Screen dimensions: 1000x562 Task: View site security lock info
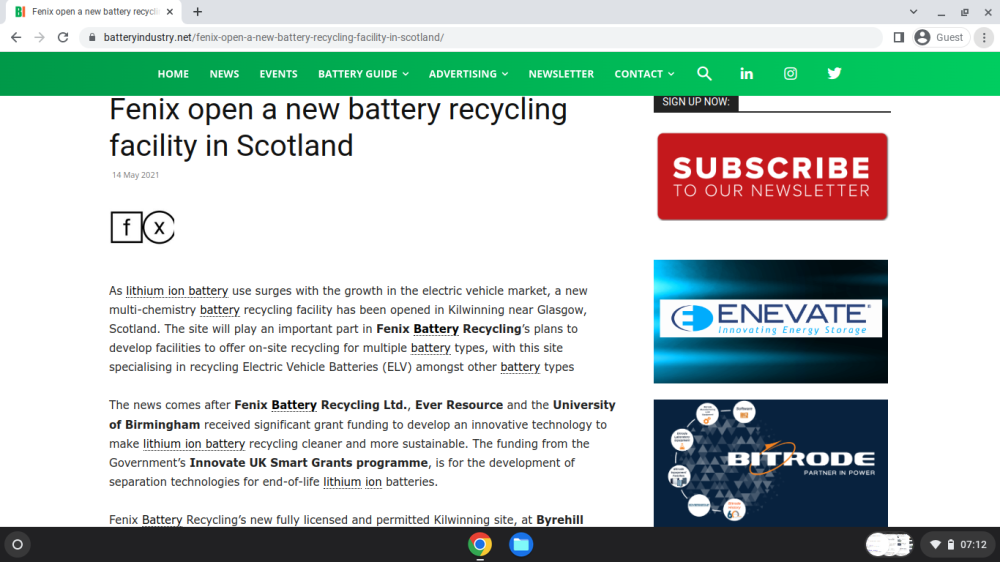(x=92, y=38)
